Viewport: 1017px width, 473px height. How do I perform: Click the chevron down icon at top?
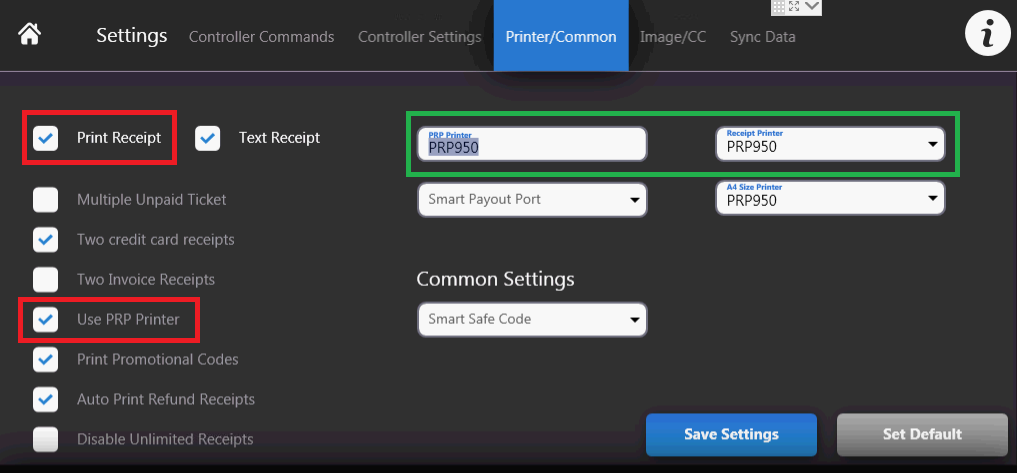coord(811,6)
